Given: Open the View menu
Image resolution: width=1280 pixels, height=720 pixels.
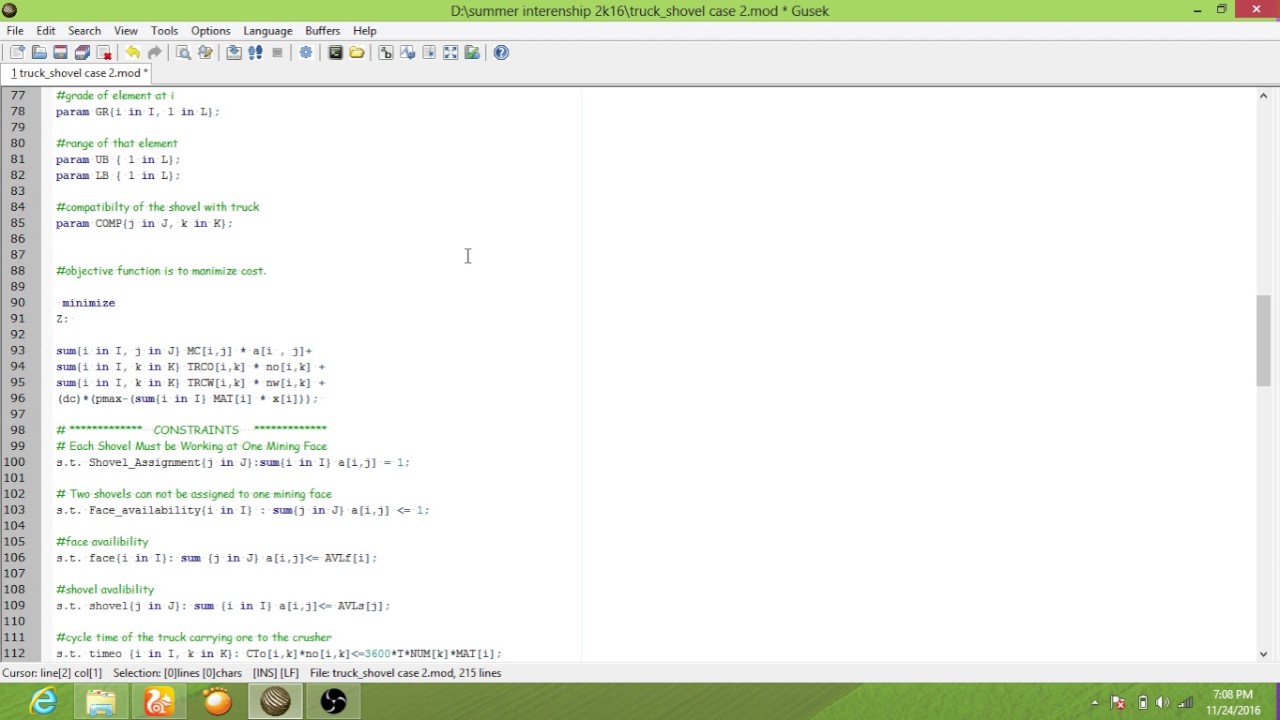Looking at the screenshot, I should coord(126,31).
